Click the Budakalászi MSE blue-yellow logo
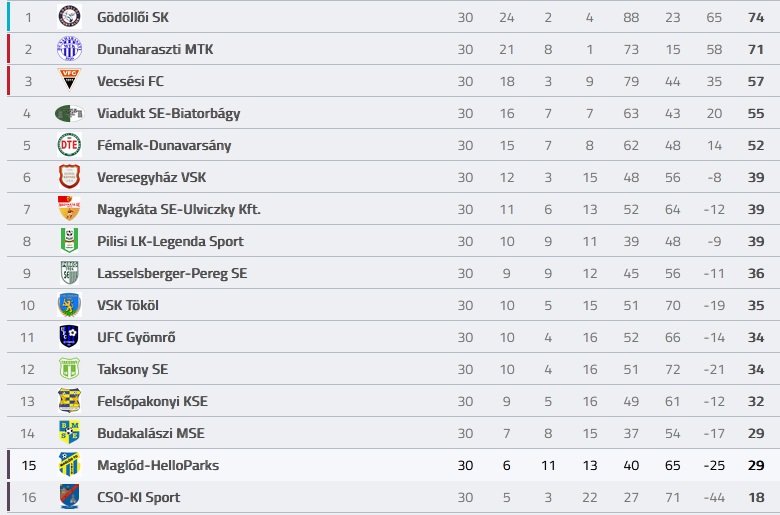The width and height of the screenshot is (780, 515). 69,432
